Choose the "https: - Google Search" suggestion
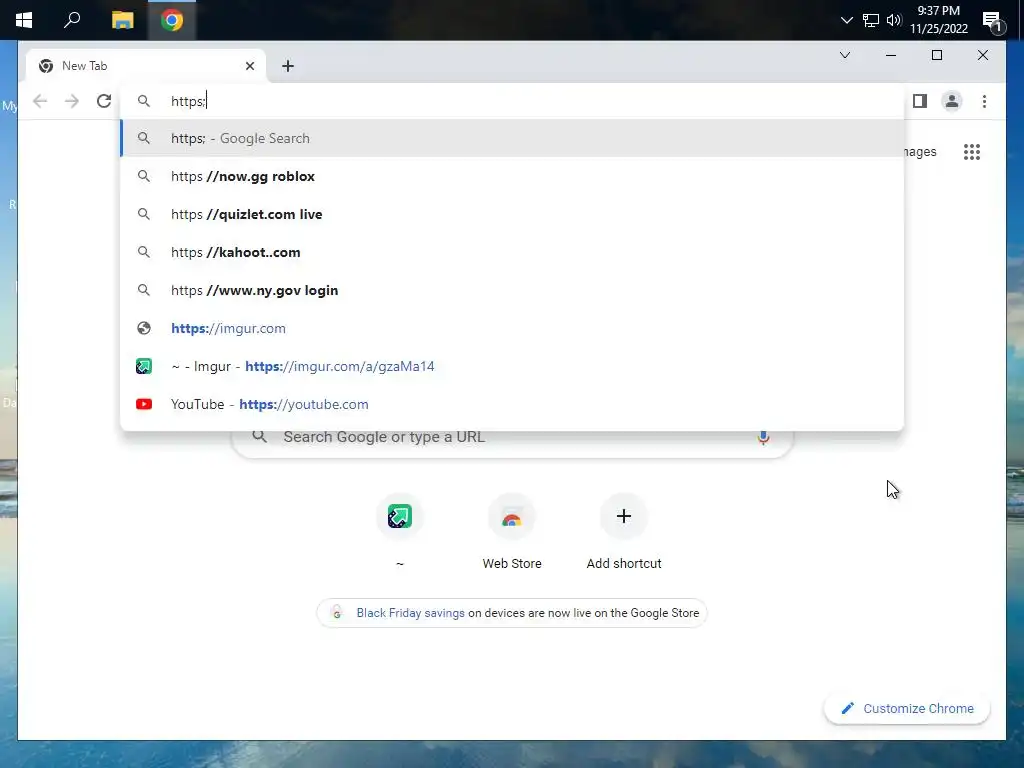The image size is (1024, 768). click(513, 138)
